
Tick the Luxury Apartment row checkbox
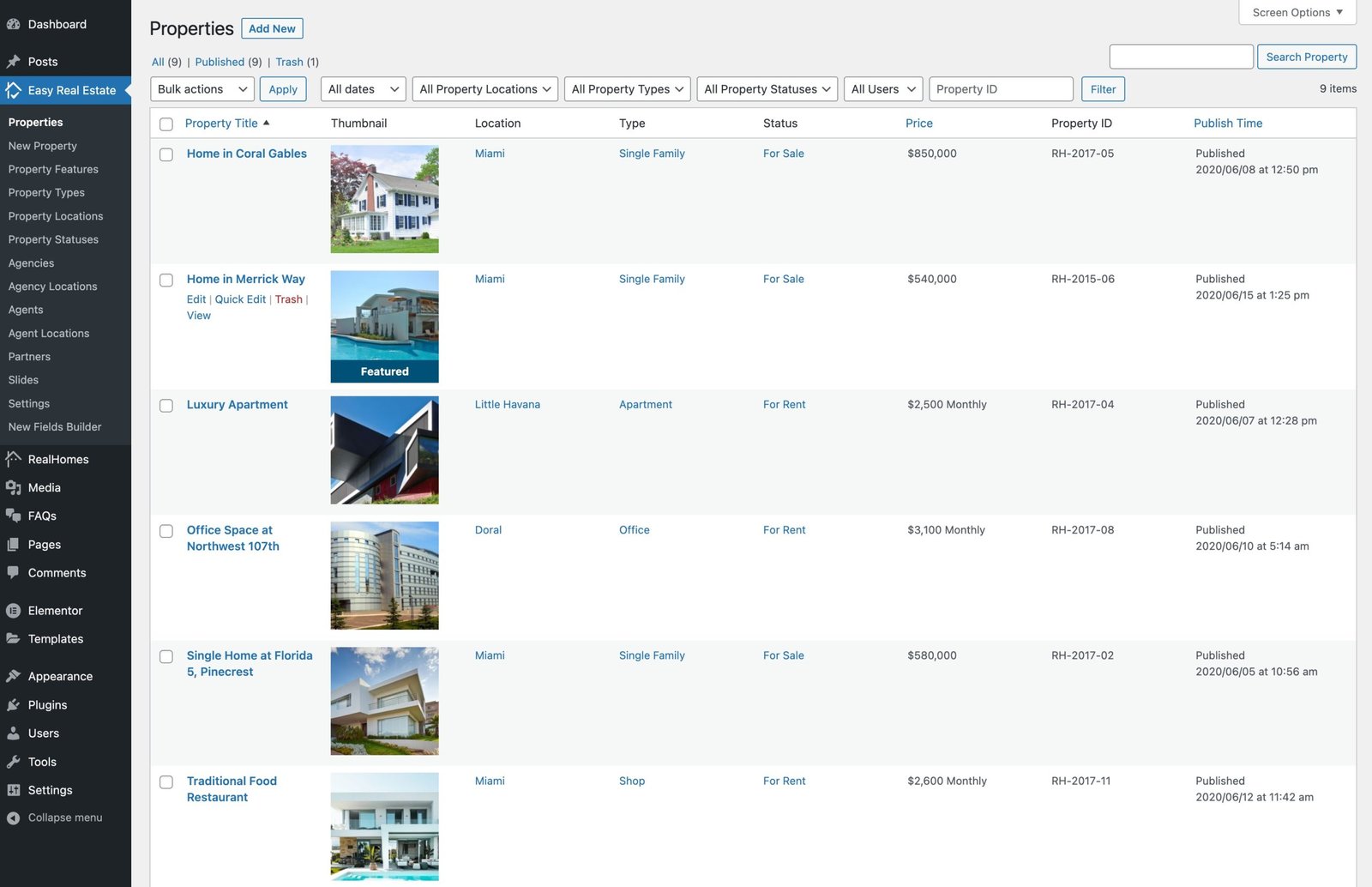pyautogui.click(x=166, y=406)
